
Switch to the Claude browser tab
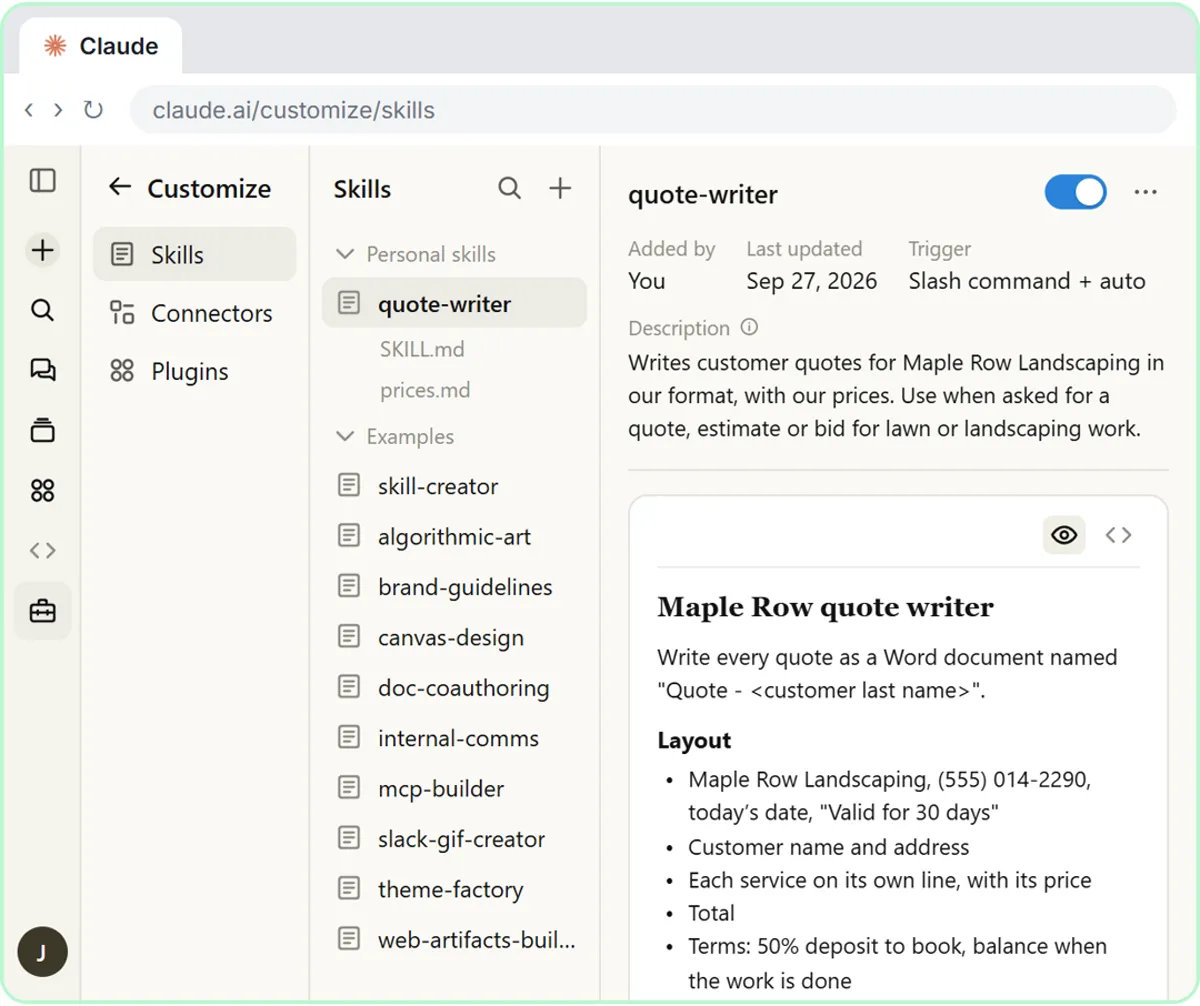pos(101,46)
